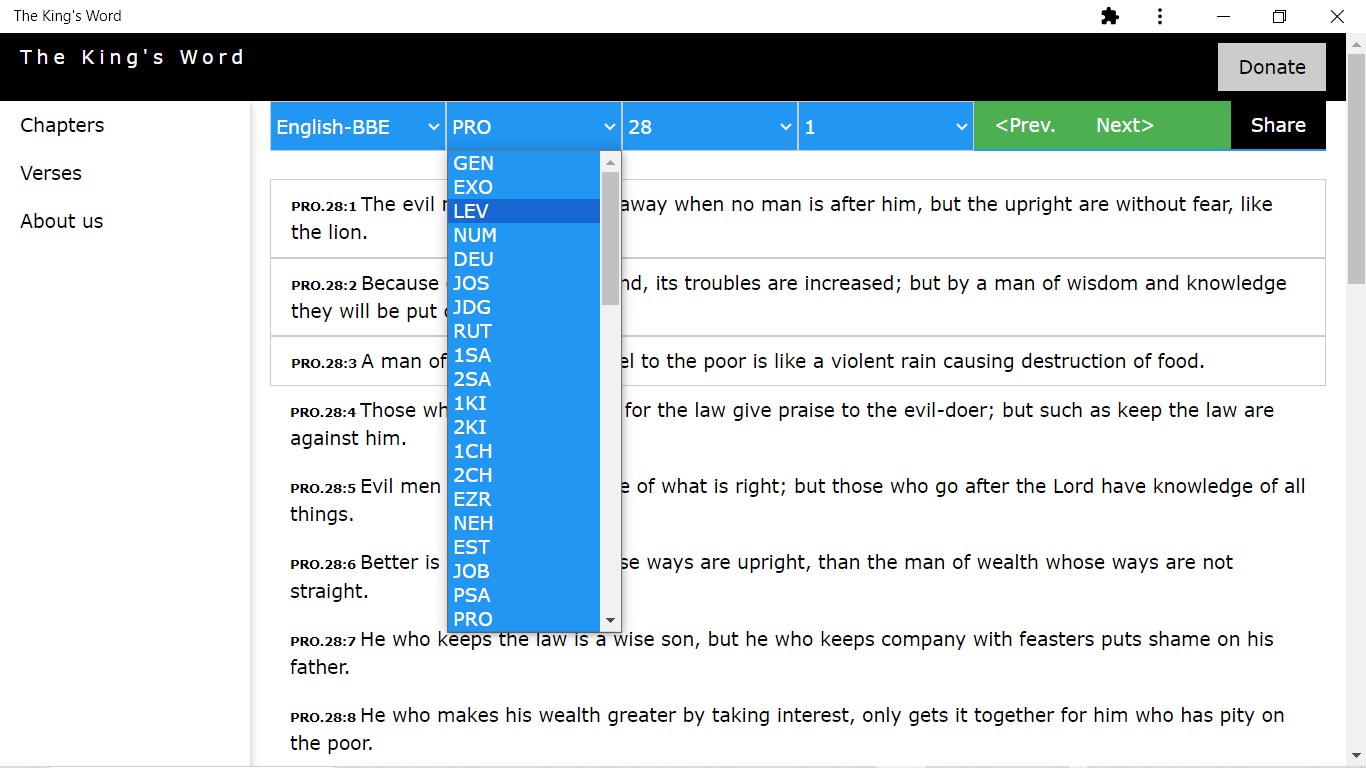Open the extensions puzzle-piece icon

pyautogui.click(x=1110, y=16)
